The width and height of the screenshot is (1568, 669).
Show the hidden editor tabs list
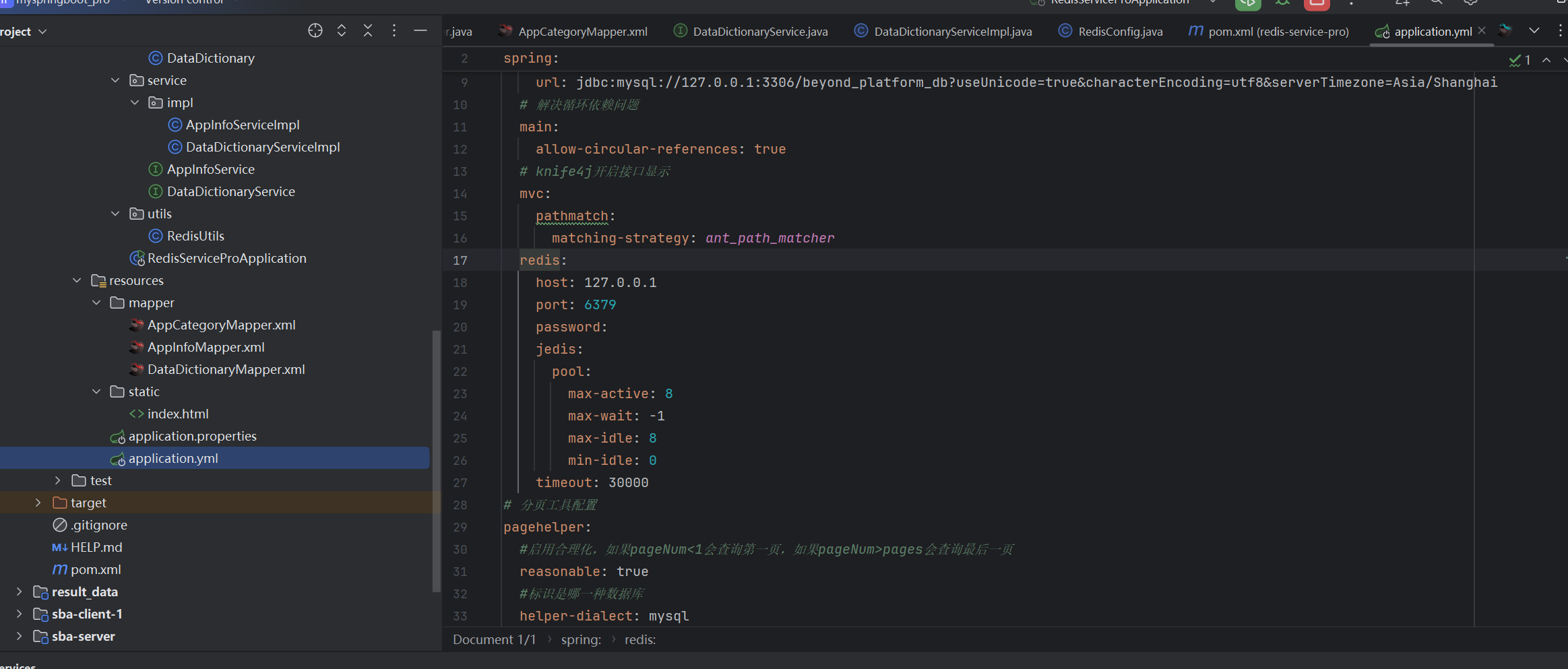coord(1534,31)
